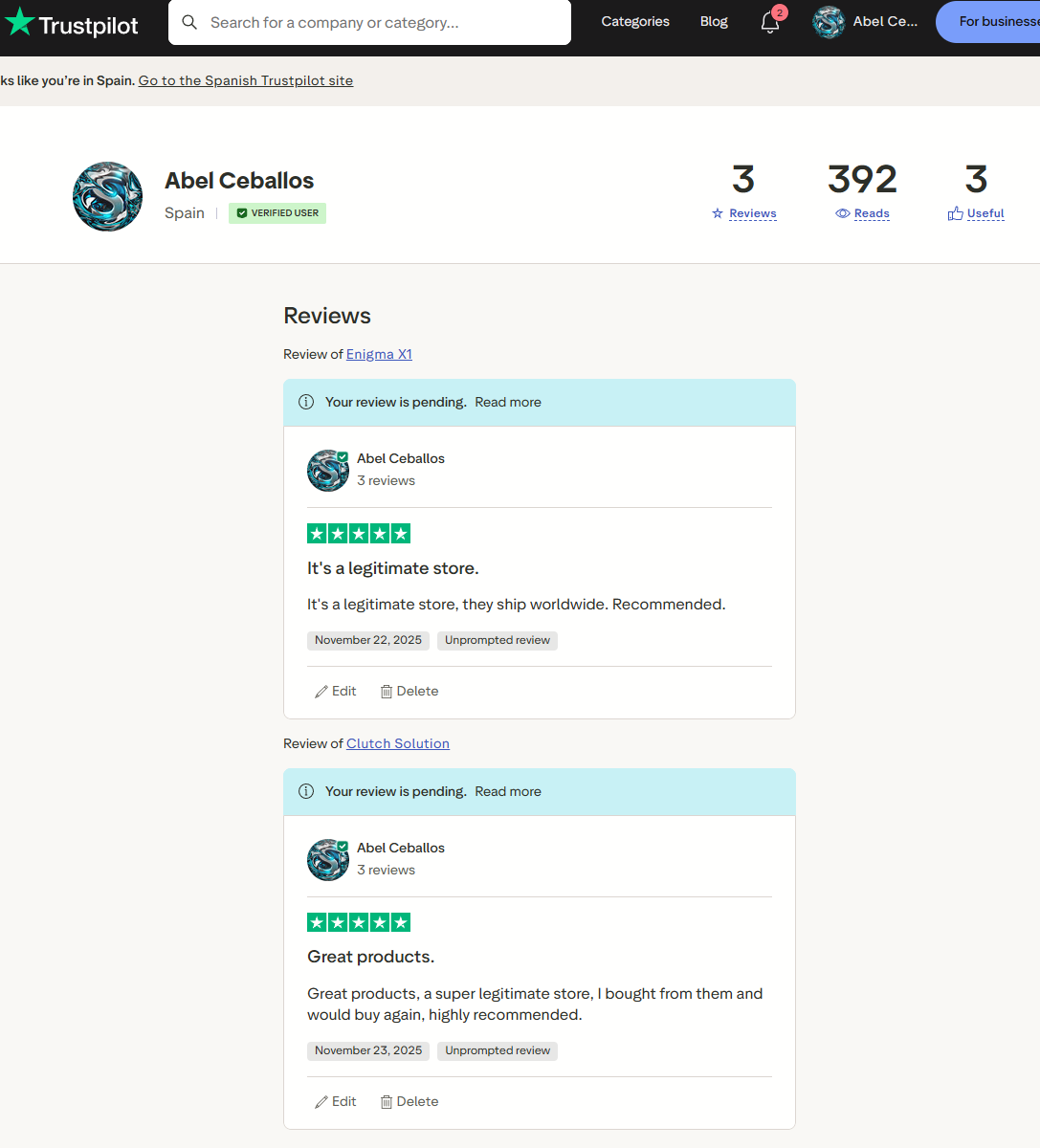Open the Spanish Trustpilot site link
The width and height of the screenshot is (1040, 1148).
pos(246,80)
